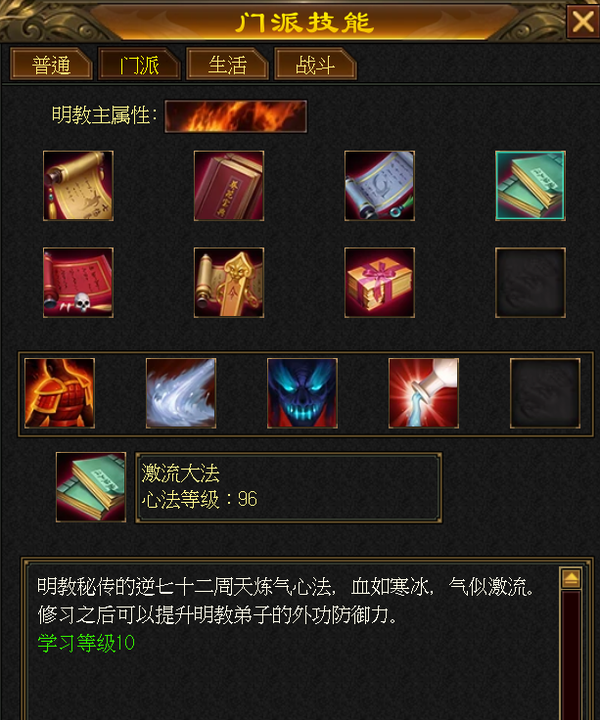Image resolution: width=600 pixels, height=720 pixels.
Task: Switch to the 门派 tab
Action: [x=139, y=64]
